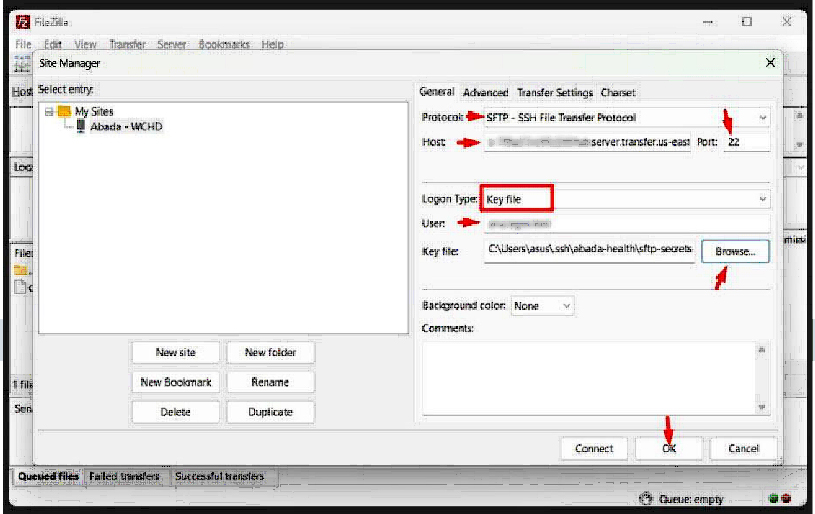Focus the Key file path field
The image size is (815, 514).
(589, 250)
